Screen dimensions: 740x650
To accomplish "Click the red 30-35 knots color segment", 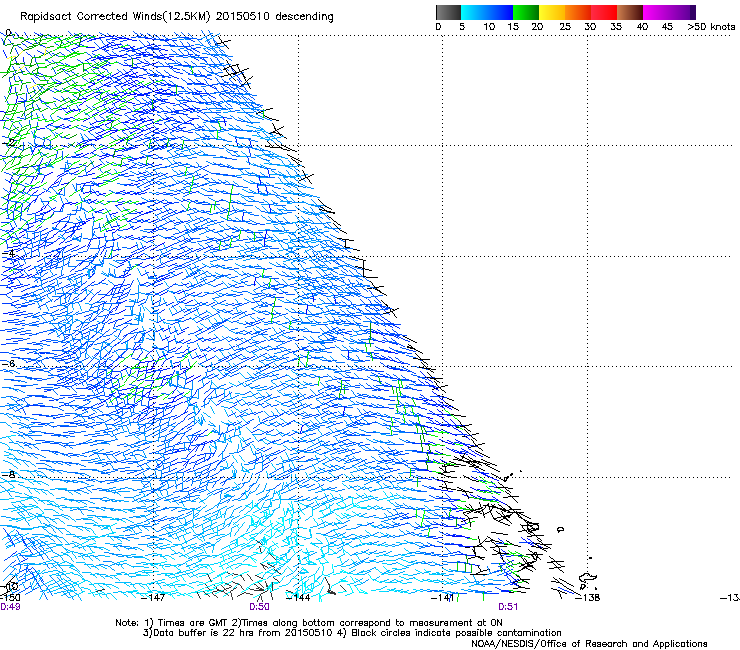I will pyautogui.click(x=604, y=12).
